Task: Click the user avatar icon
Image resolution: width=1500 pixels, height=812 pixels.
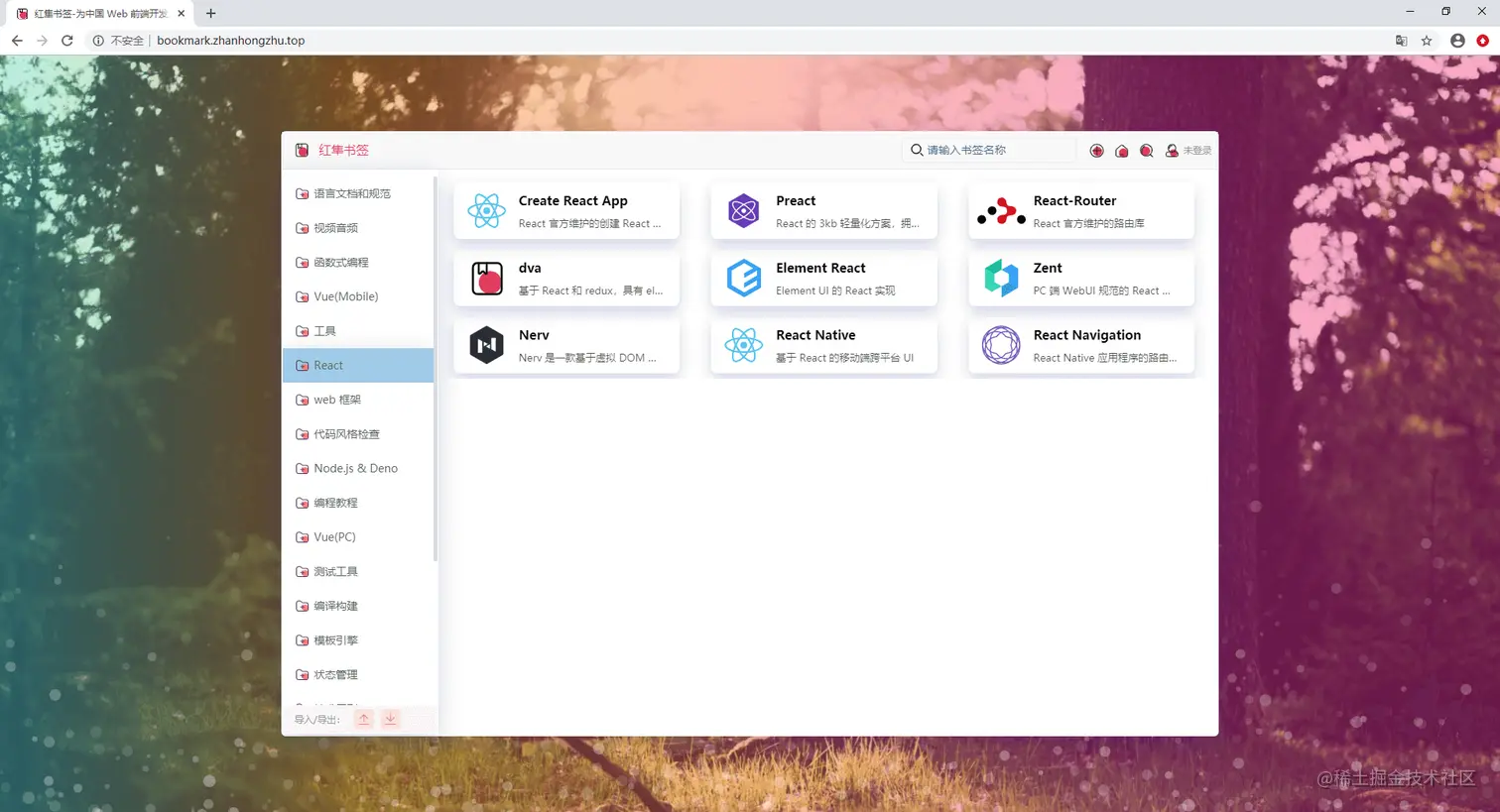Action: pos(1172,151)
